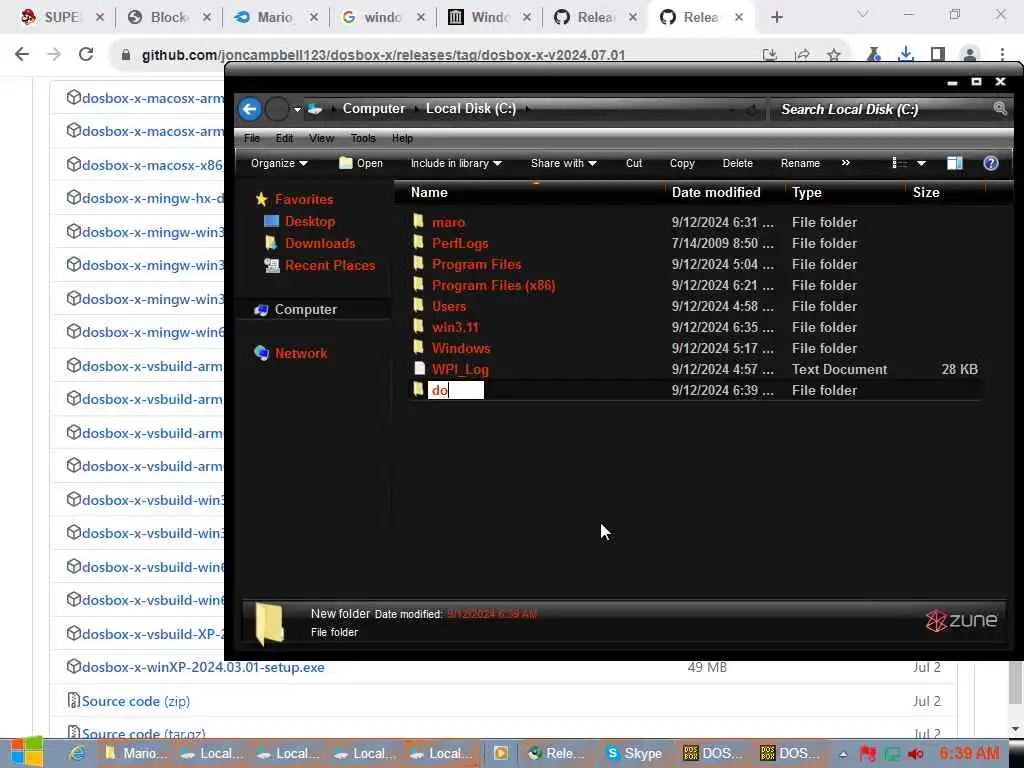Open the Explorer Help menu
This screenshot has width=1024, height=768.
point(402,138)
